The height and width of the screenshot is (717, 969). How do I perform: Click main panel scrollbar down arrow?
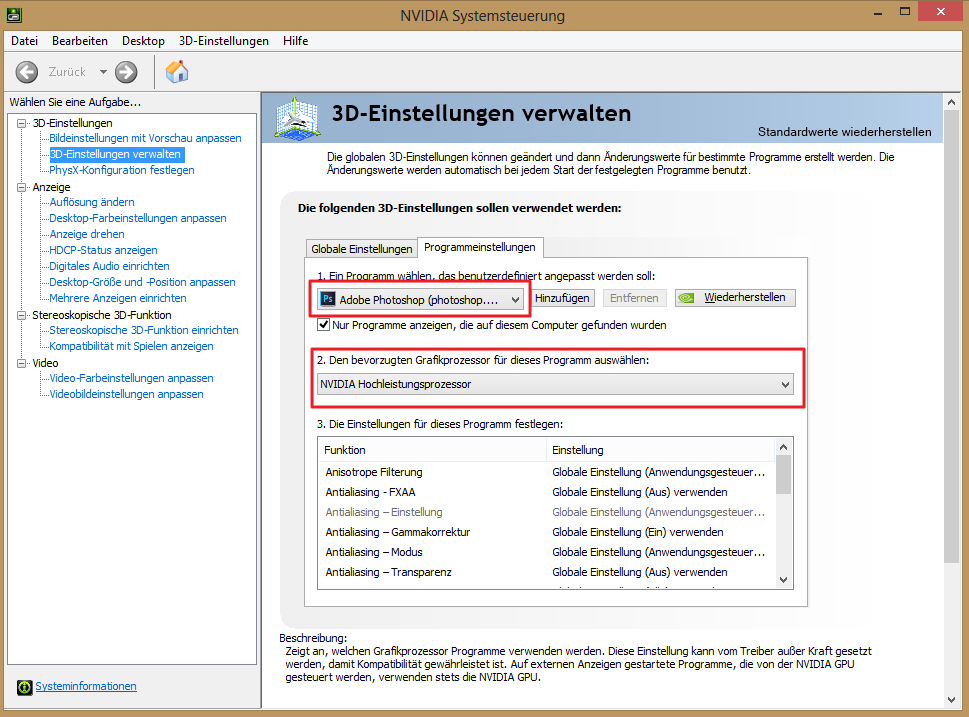[x=952, y=700]
